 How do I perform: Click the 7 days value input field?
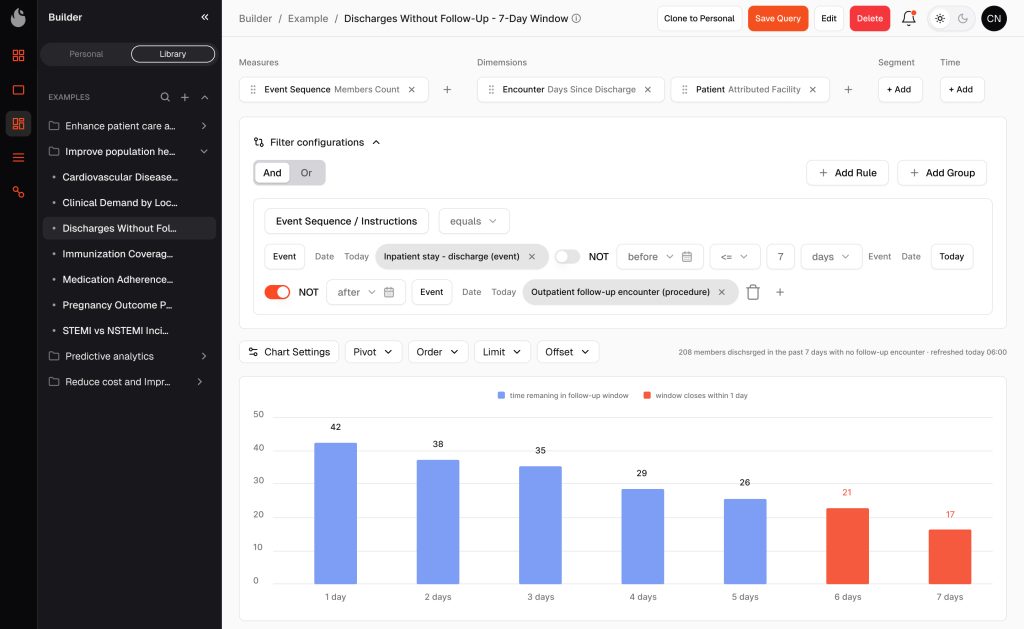tap(780, 257)
